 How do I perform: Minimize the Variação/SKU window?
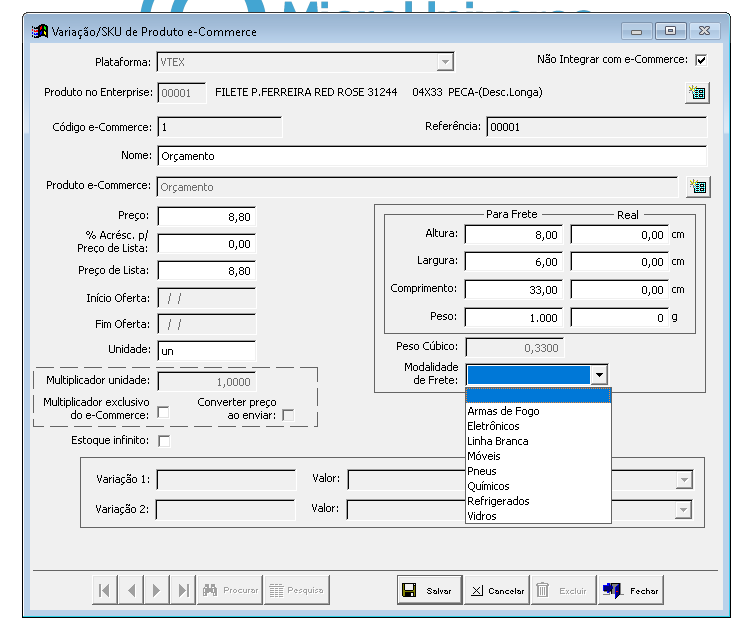[x=636, y=31]
